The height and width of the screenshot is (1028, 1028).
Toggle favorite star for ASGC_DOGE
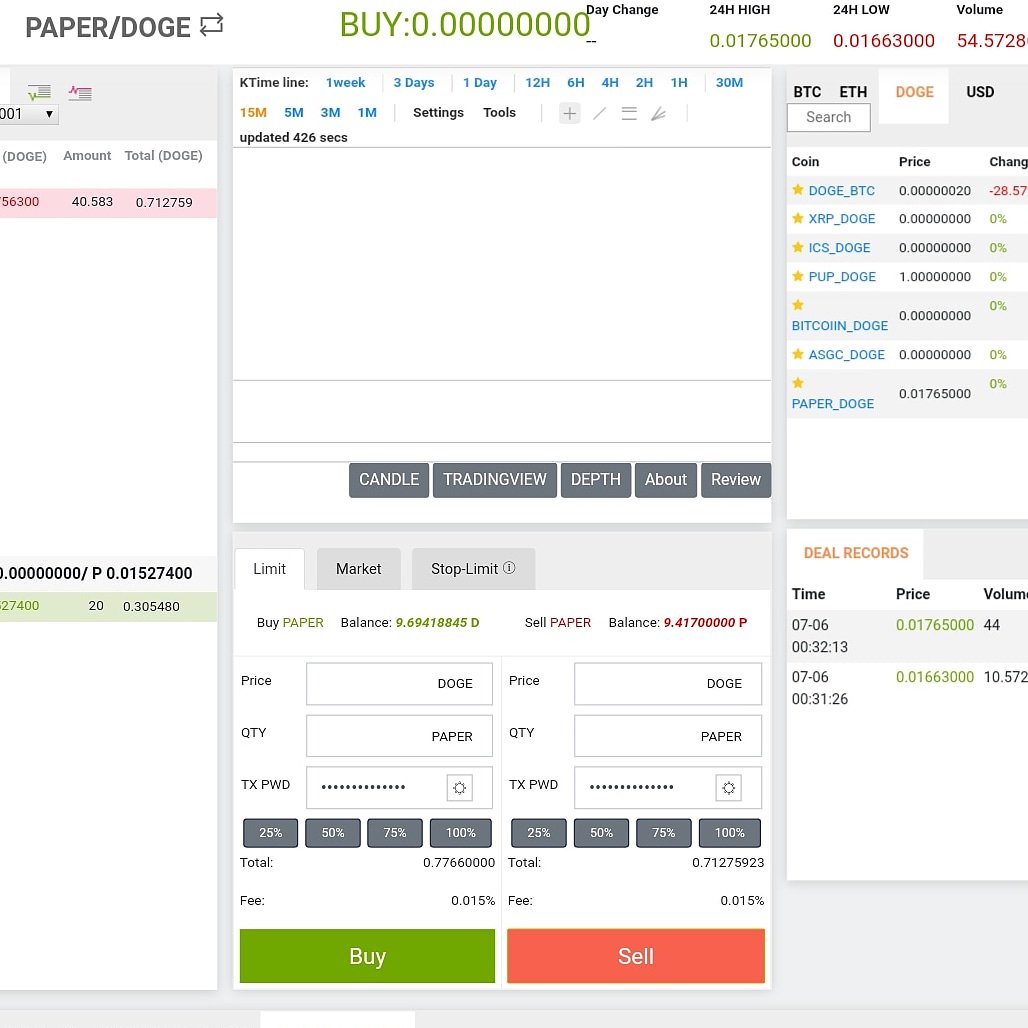pos(798,354)
